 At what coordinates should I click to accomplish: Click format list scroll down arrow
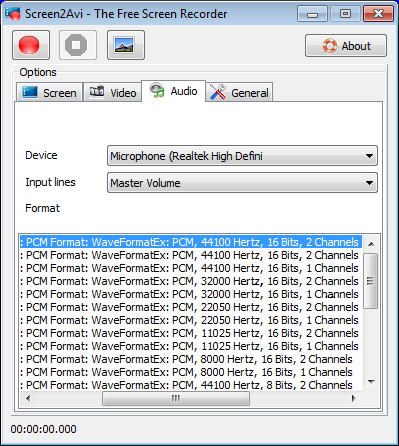371,382
